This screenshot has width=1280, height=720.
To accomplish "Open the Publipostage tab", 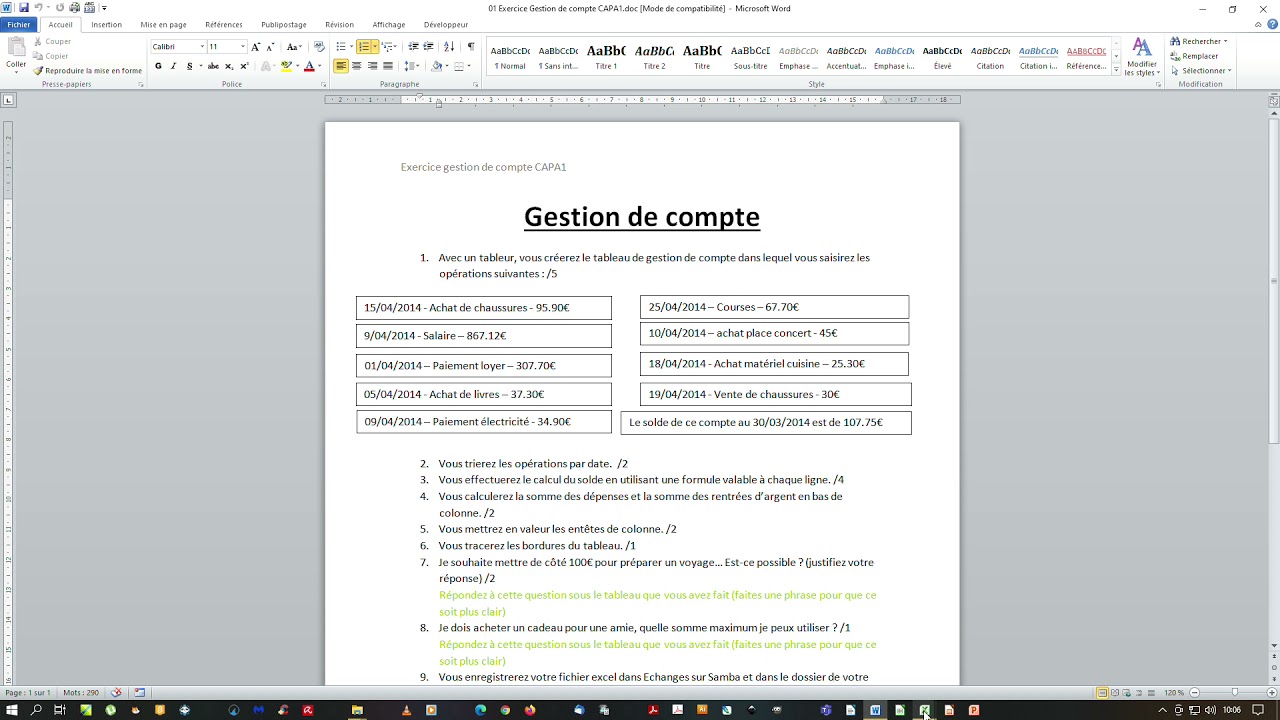I will point(284,24).
